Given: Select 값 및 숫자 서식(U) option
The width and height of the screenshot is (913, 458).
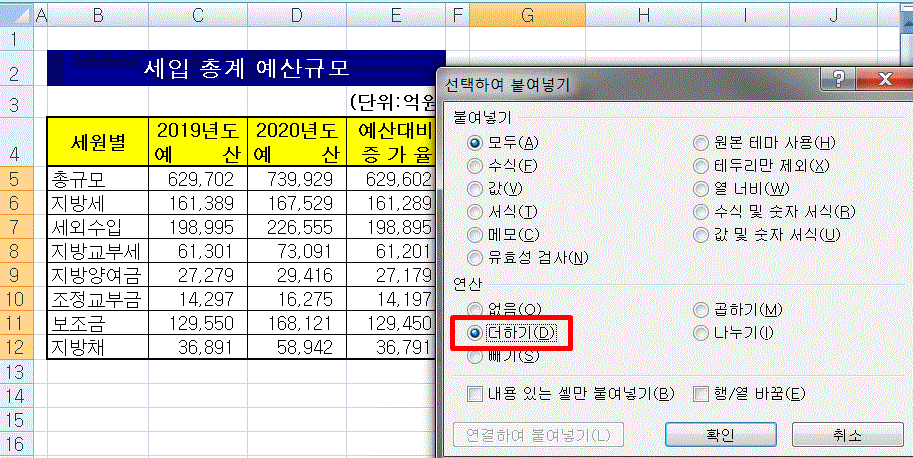Looking at the screenshot, I should tap(767, 235).
